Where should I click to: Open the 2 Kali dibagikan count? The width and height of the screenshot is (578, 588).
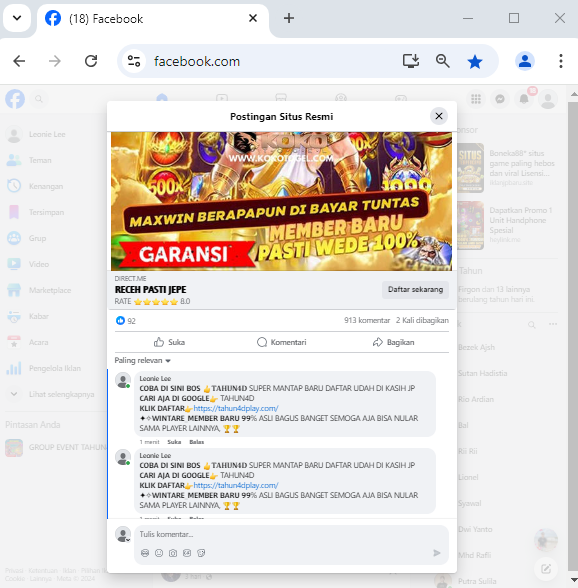click(x=422, y=320)
